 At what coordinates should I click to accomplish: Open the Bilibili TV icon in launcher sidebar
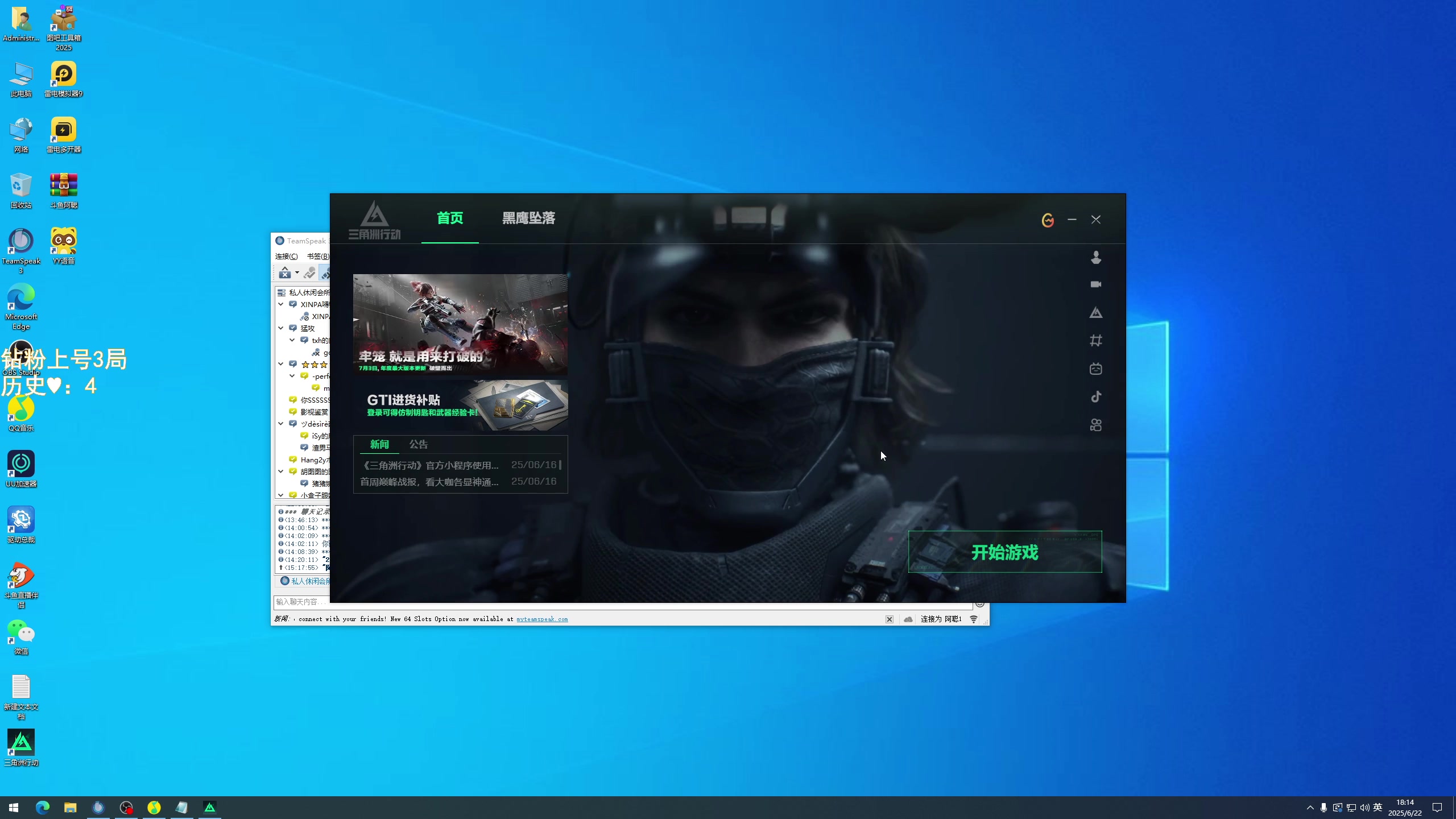point(1095,369)
